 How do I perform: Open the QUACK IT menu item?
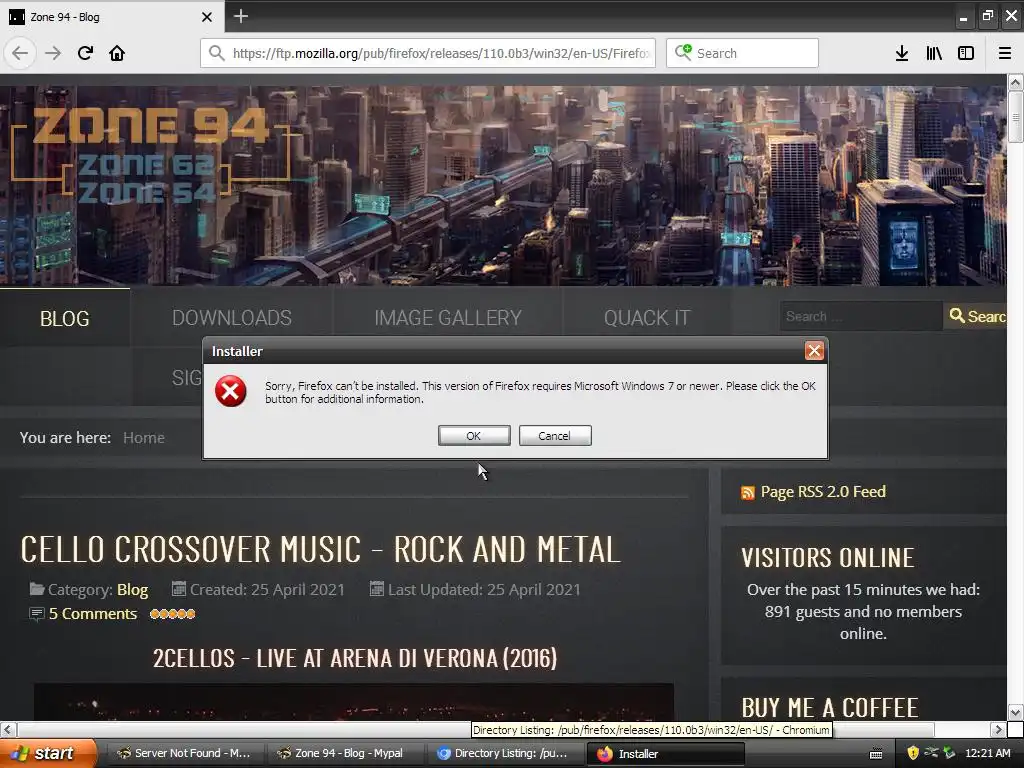click(647, 318)
